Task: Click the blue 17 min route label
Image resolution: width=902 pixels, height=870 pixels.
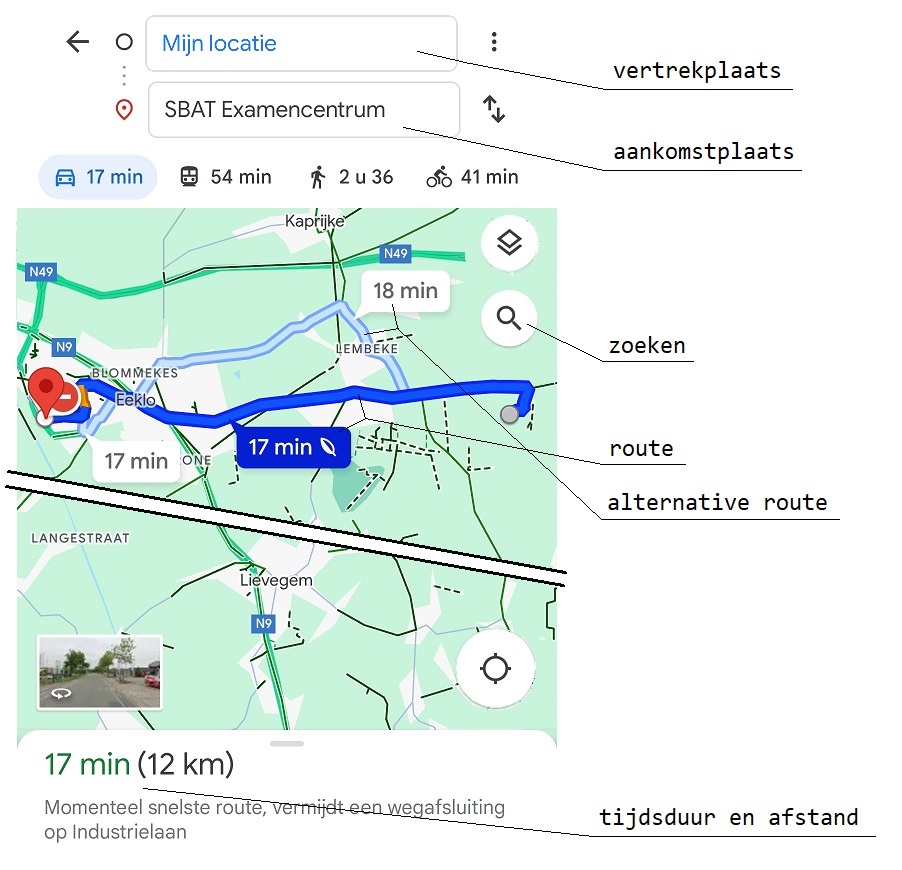Action: 292,447
